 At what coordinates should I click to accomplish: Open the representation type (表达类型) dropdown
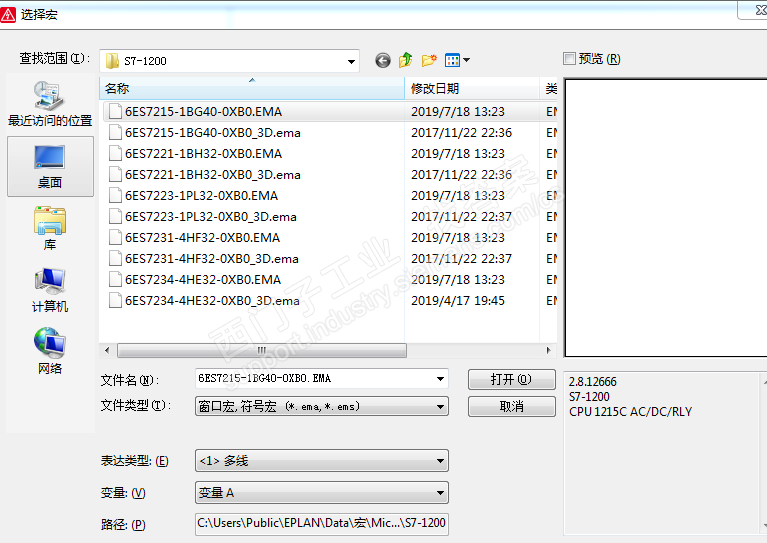click(x=322, y=461)
